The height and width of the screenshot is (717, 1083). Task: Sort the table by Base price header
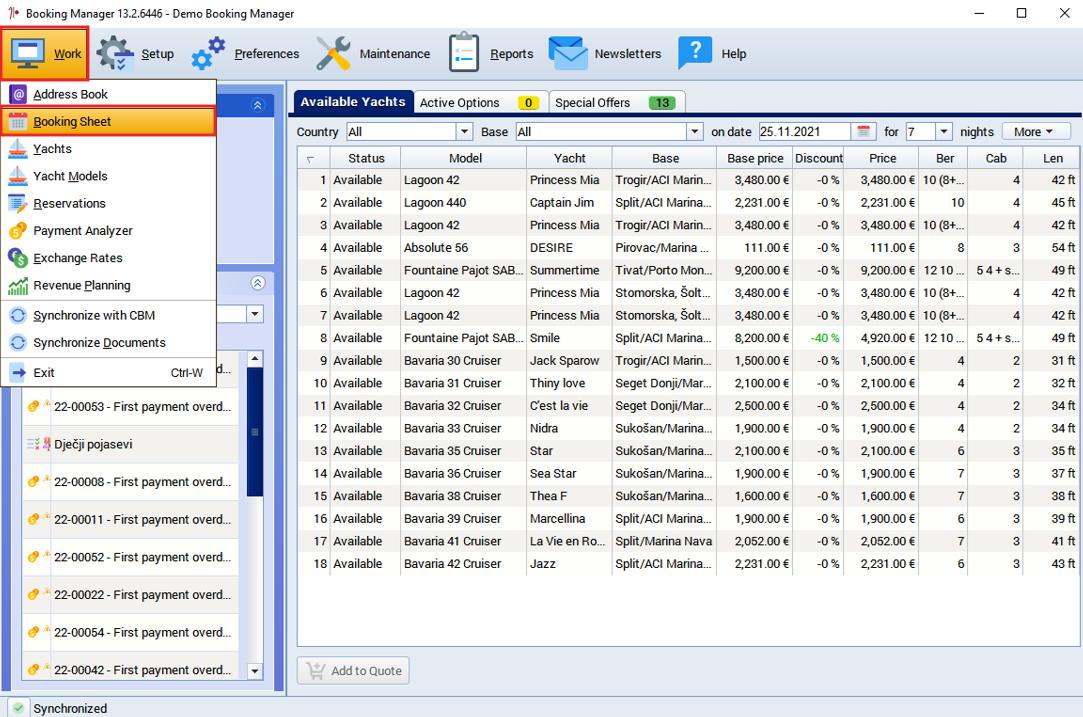pyautogui.click(x=755, y=158)
